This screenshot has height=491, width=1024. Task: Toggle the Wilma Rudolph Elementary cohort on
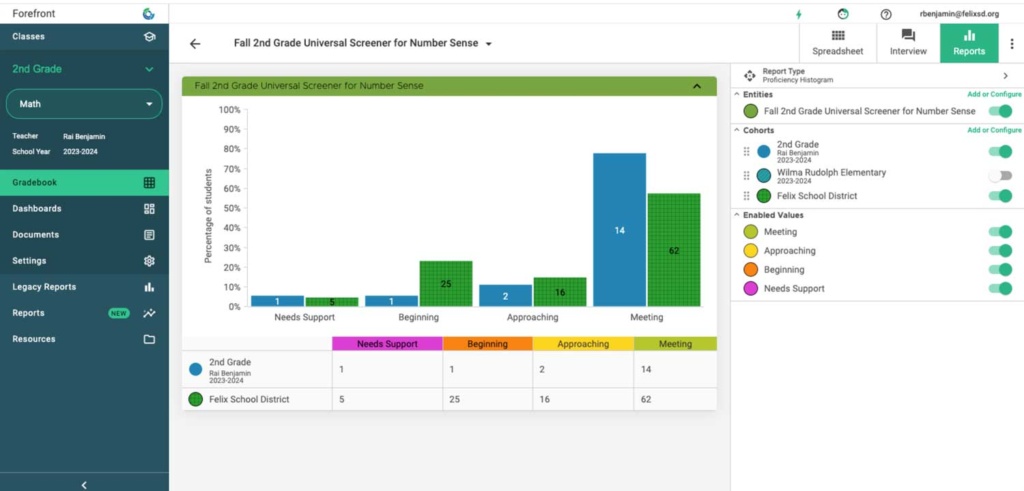coord(999,175)
